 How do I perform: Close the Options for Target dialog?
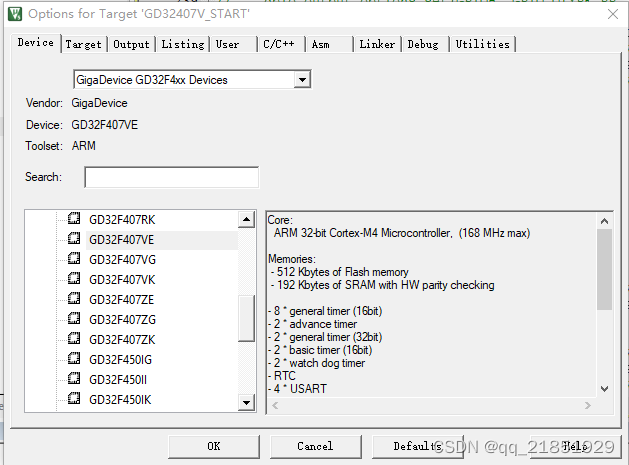(613, 14)
